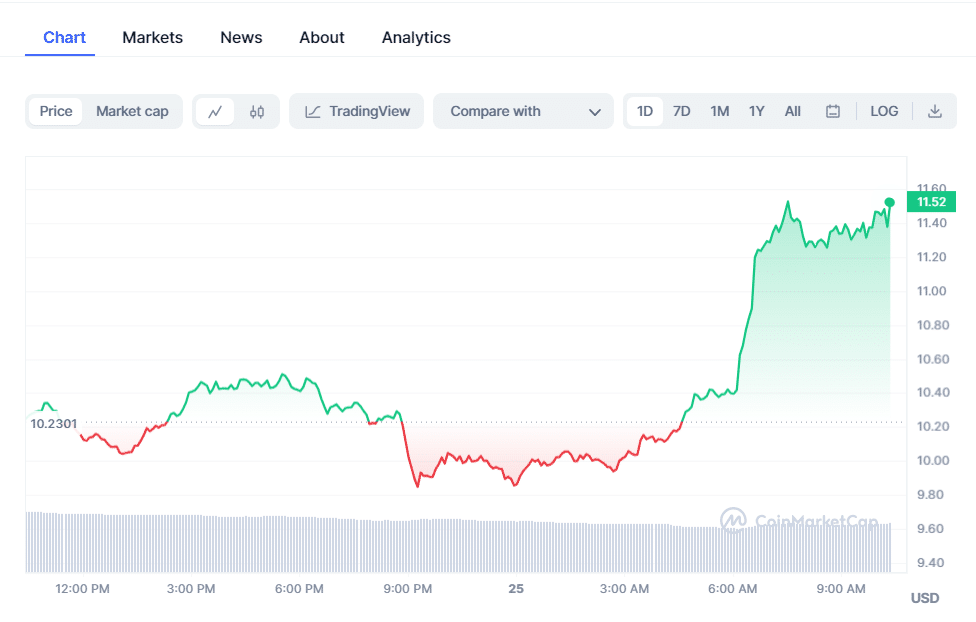The height and width of the screenshot is (622, 976).
Task: Toggle LOG scale
Action: tap(884, 111)
